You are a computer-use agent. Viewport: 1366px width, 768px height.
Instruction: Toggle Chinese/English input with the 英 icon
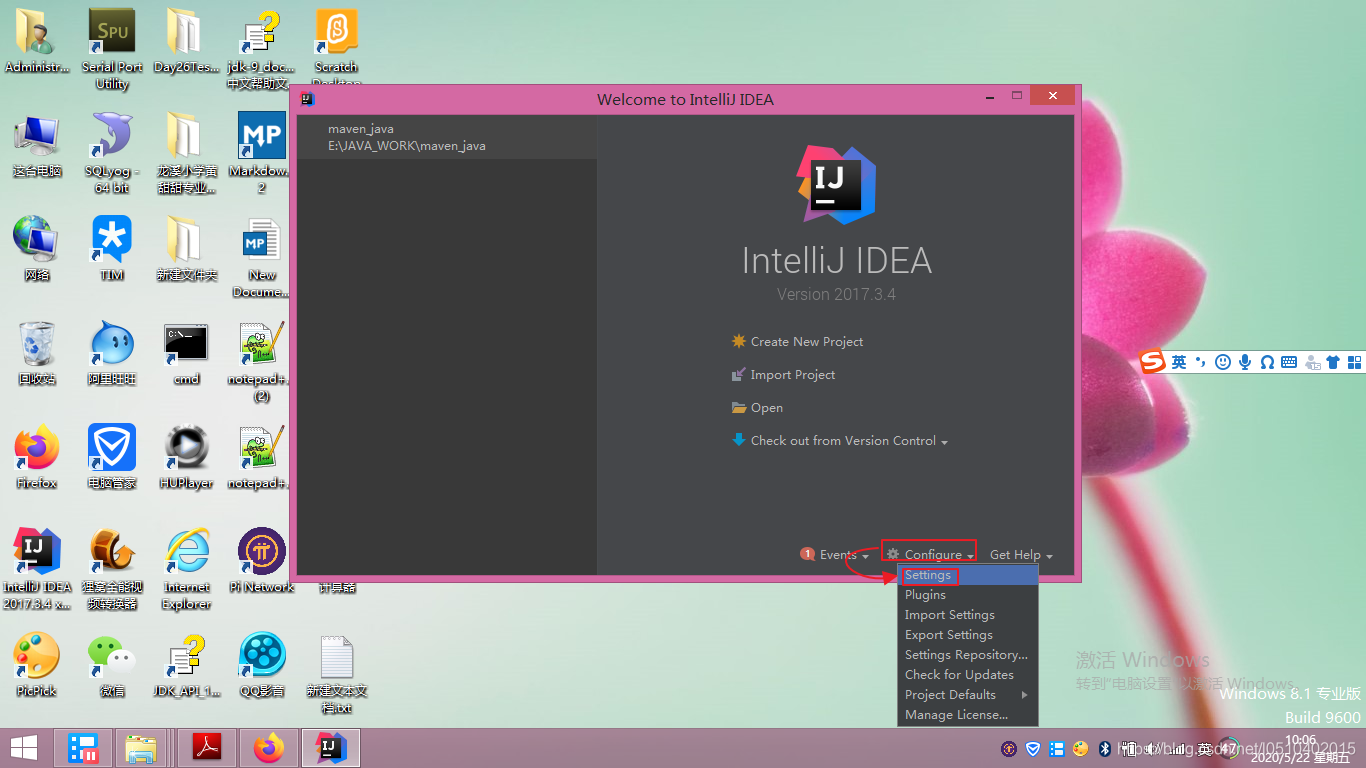pos(1179,362)
